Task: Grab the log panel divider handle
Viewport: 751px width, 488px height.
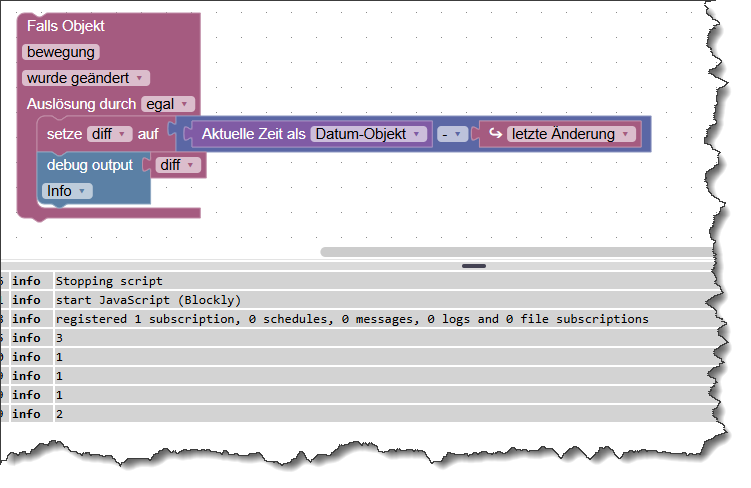Action: click(474, 266)
